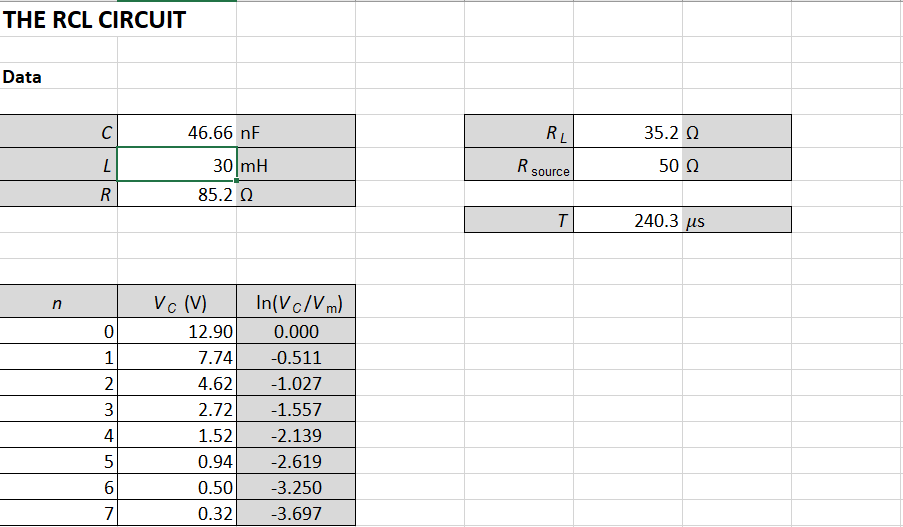Click the L label cell
The image size is (903, 527).
58,165
